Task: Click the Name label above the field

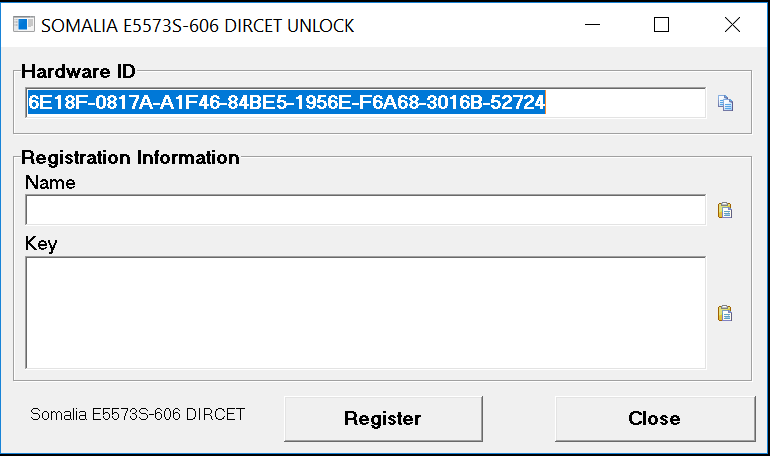Action: click(50, 183)
